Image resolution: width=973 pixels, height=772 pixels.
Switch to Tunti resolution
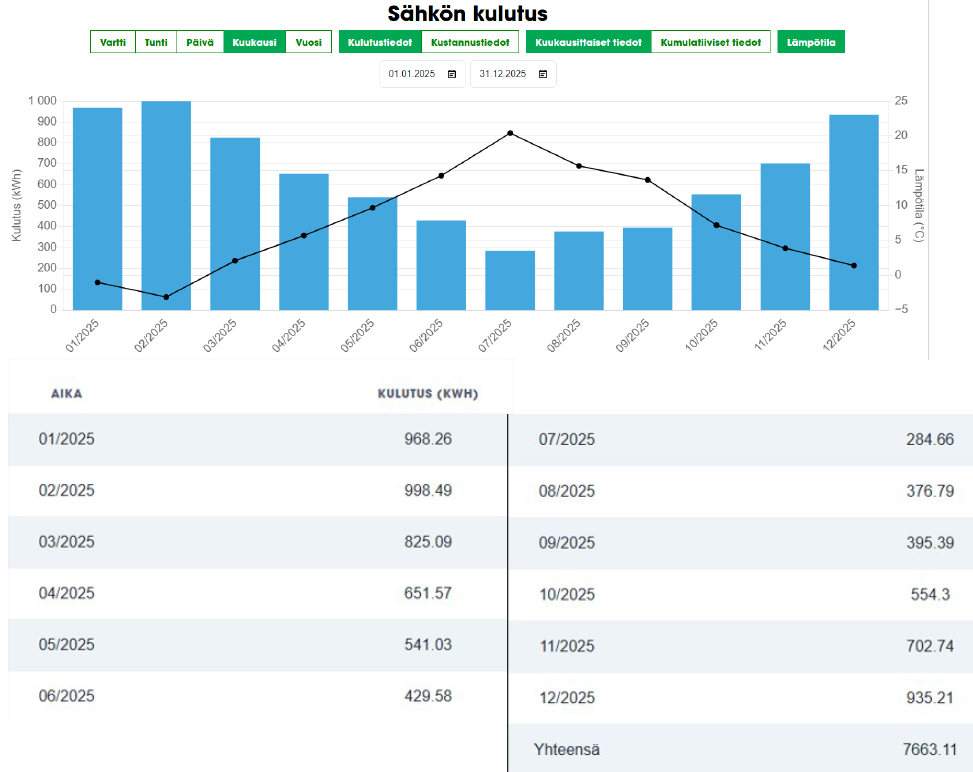tap(156, 42)
